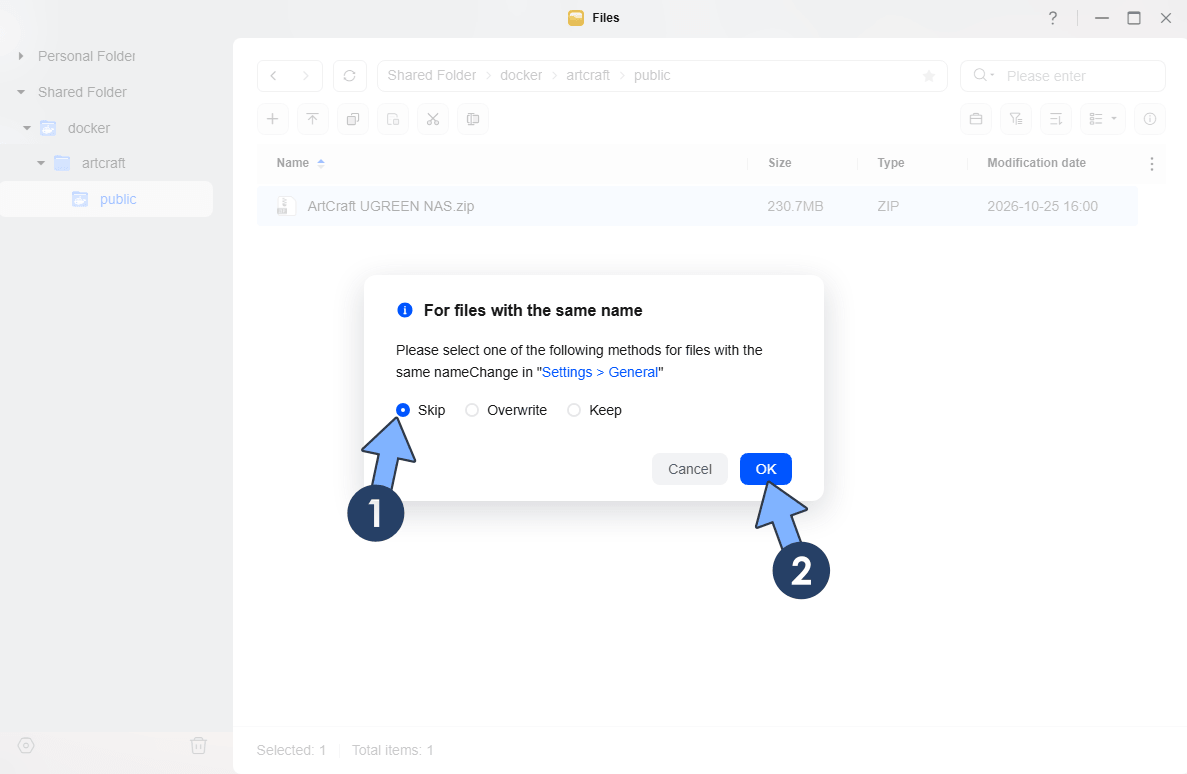Collapse the docker folder tree node
The width and height of the screenshot is (1187, 774).
[x=27, y=128]
